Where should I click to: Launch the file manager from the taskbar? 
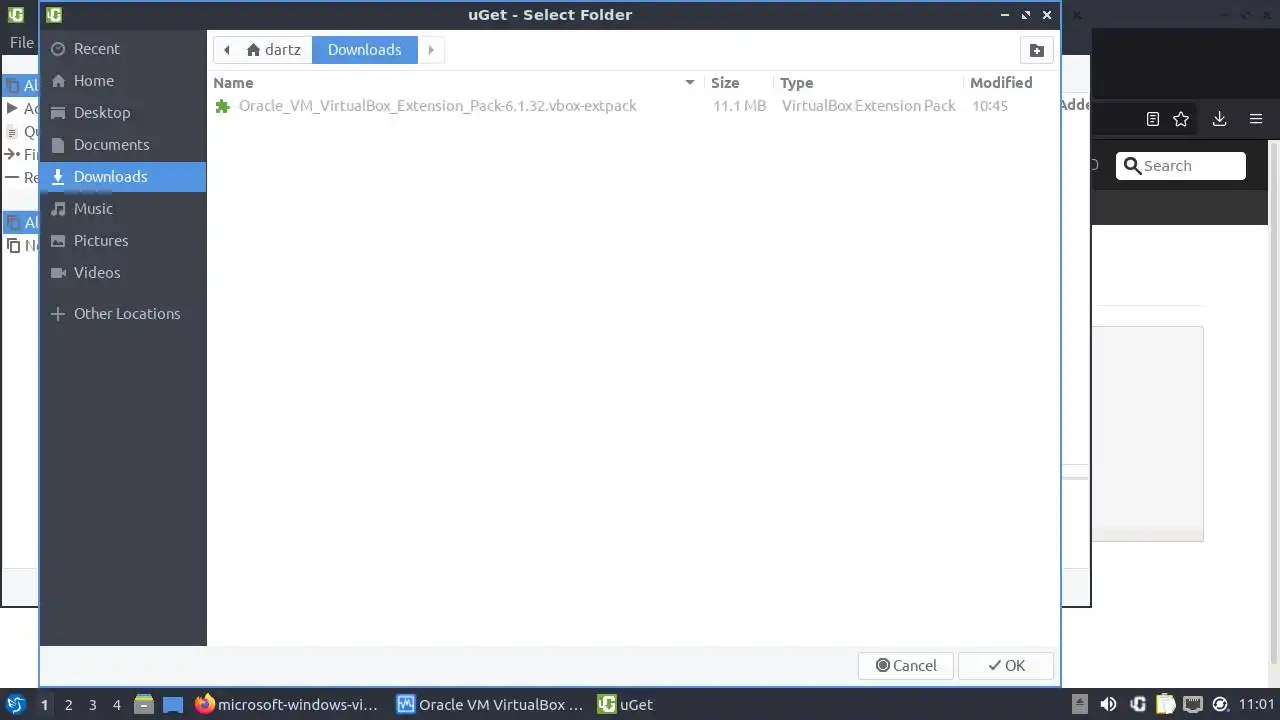coord(144,705)
